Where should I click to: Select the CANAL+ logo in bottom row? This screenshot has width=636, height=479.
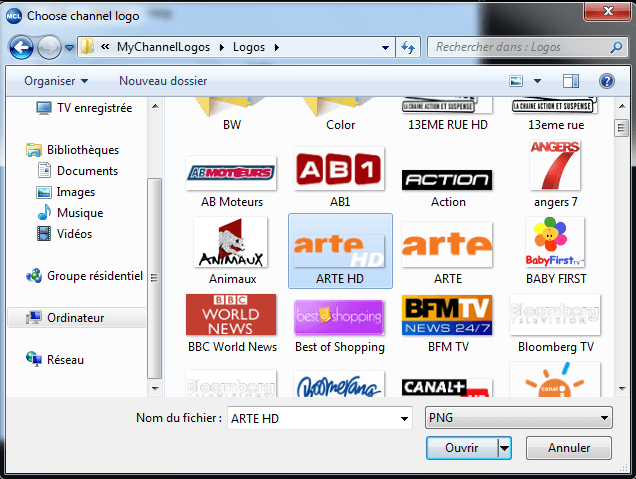pos(447,387)
